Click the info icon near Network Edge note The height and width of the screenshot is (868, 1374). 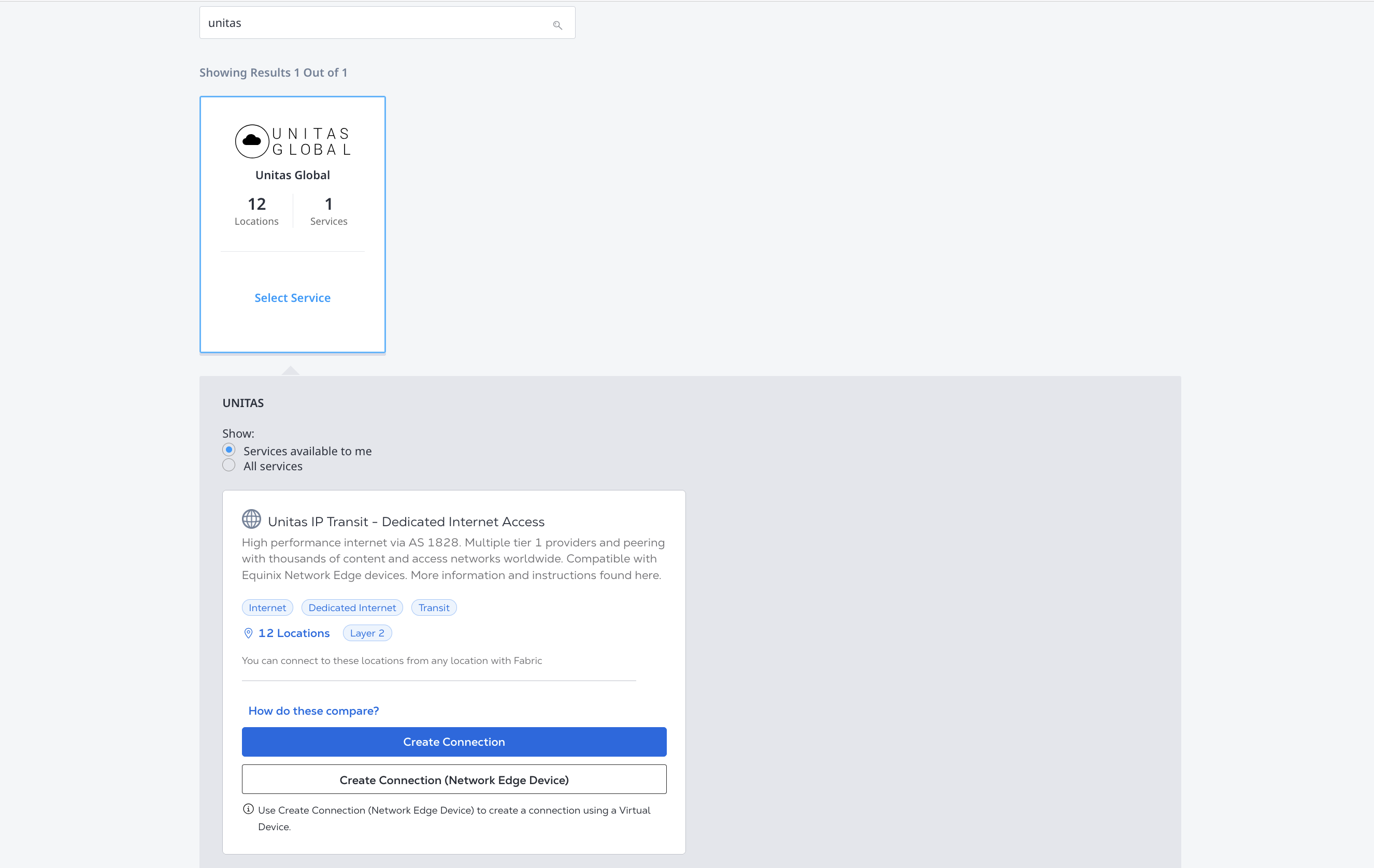pos(248,809)
